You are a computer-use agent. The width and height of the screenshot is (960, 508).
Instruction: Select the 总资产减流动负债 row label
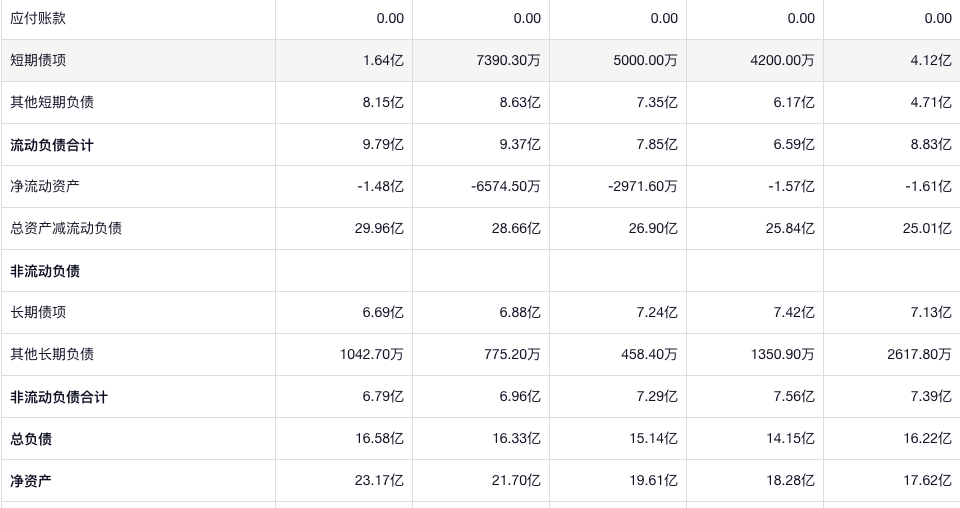[66, 228]
